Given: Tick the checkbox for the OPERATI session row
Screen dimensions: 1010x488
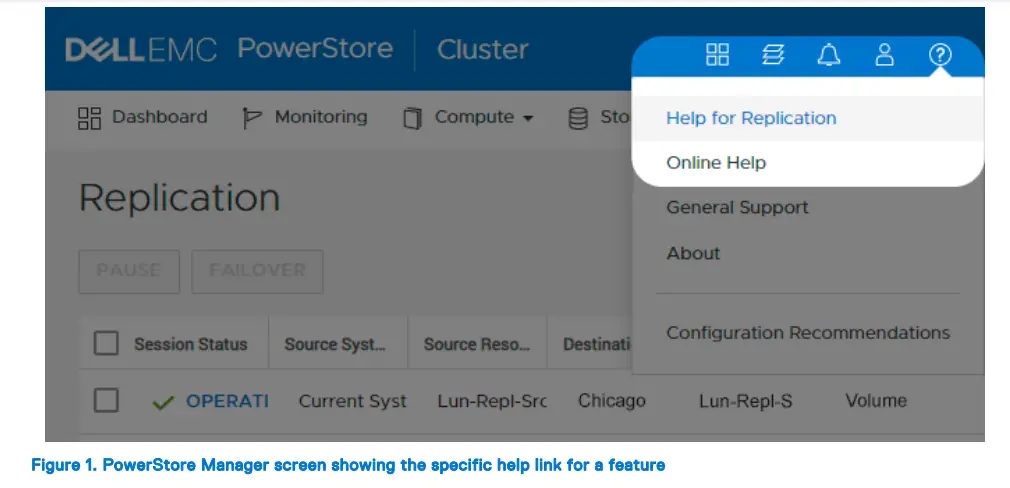Looking at the screenshot, I should coord(106,400).
